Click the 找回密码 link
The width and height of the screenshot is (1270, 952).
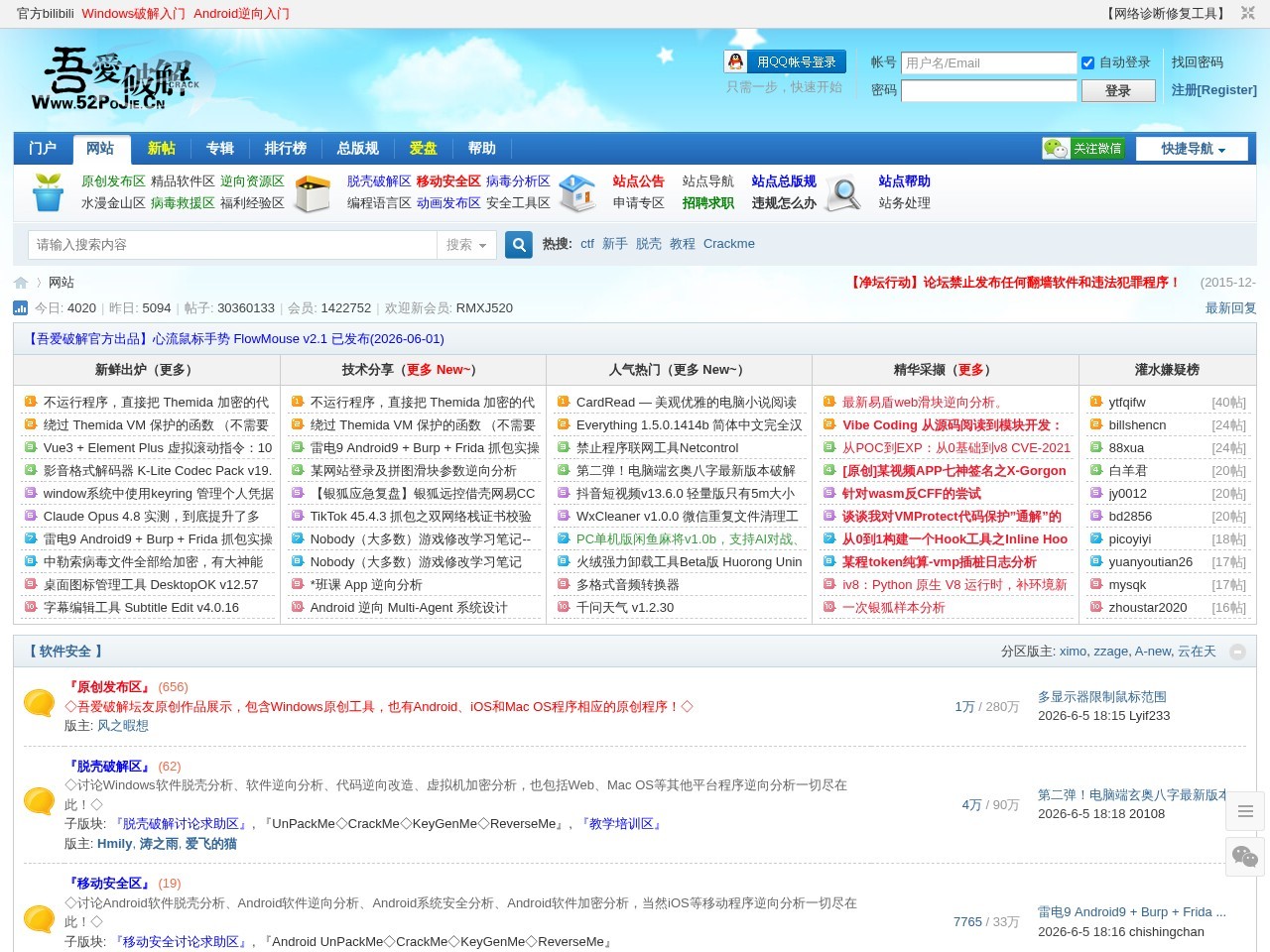(1198, 62)
